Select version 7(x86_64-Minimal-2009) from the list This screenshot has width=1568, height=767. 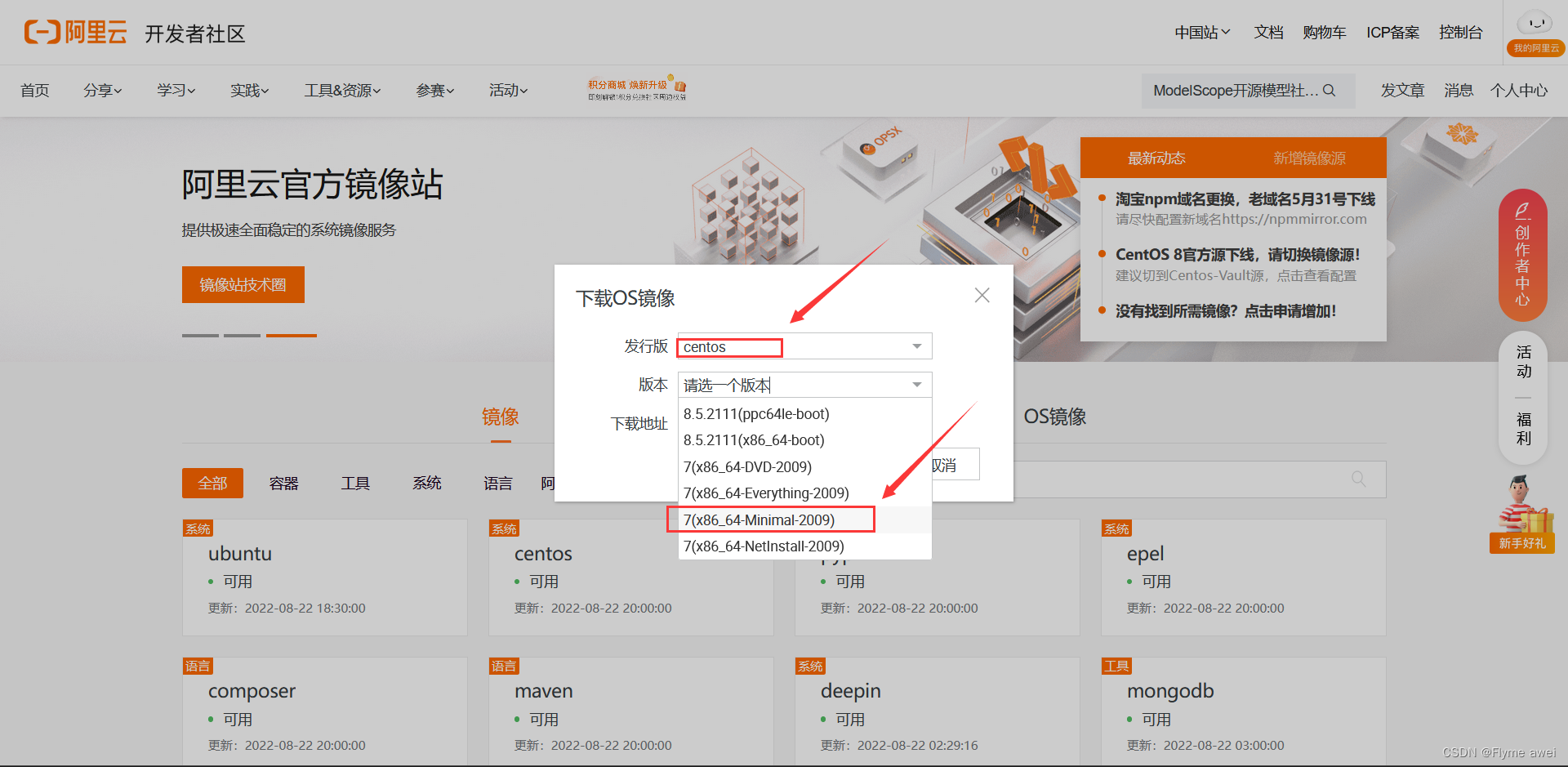[x=759, y=519]
